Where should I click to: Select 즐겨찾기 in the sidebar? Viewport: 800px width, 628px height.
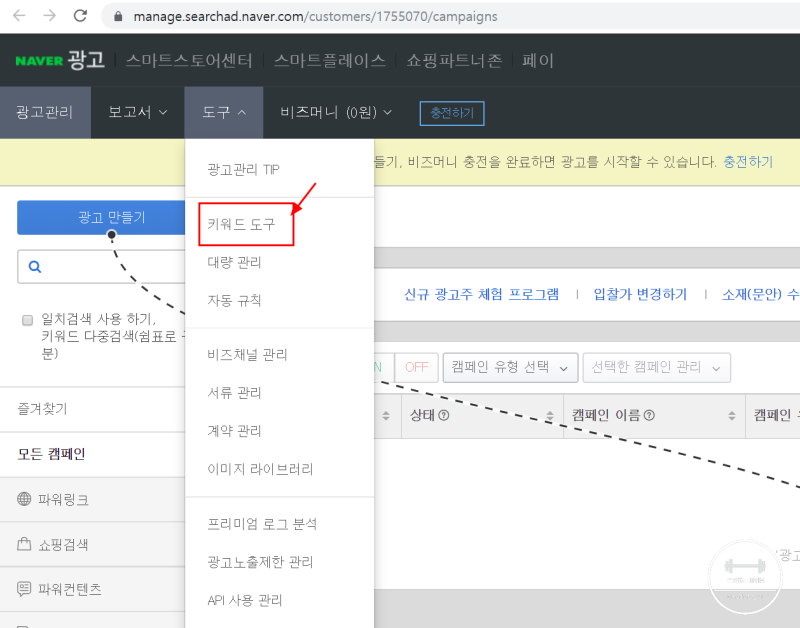point(42,409)
